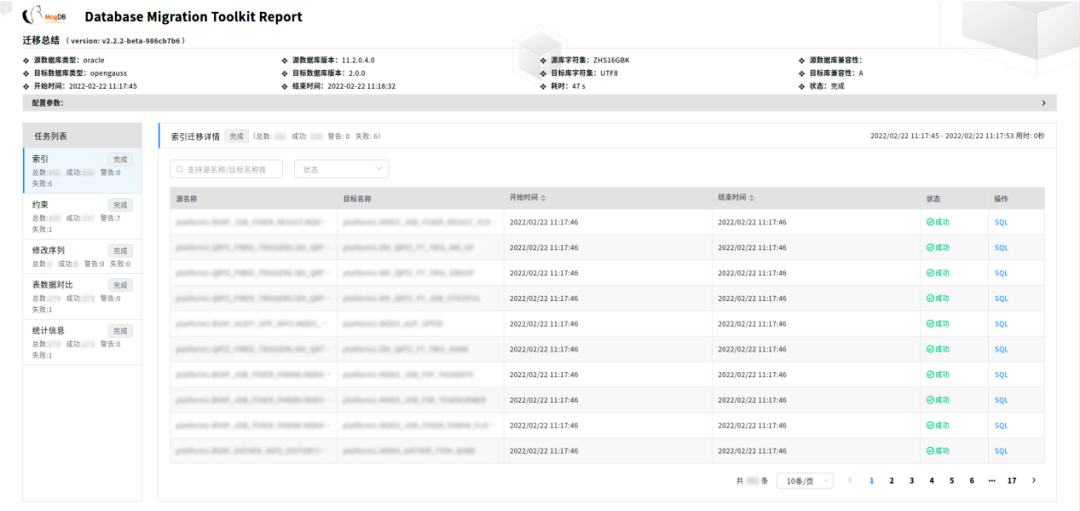Open SQL for the IDX_QRTZ_FT_TRIG_NAME row
Screen dimensions: 1080x511
tap(1001, 350)
